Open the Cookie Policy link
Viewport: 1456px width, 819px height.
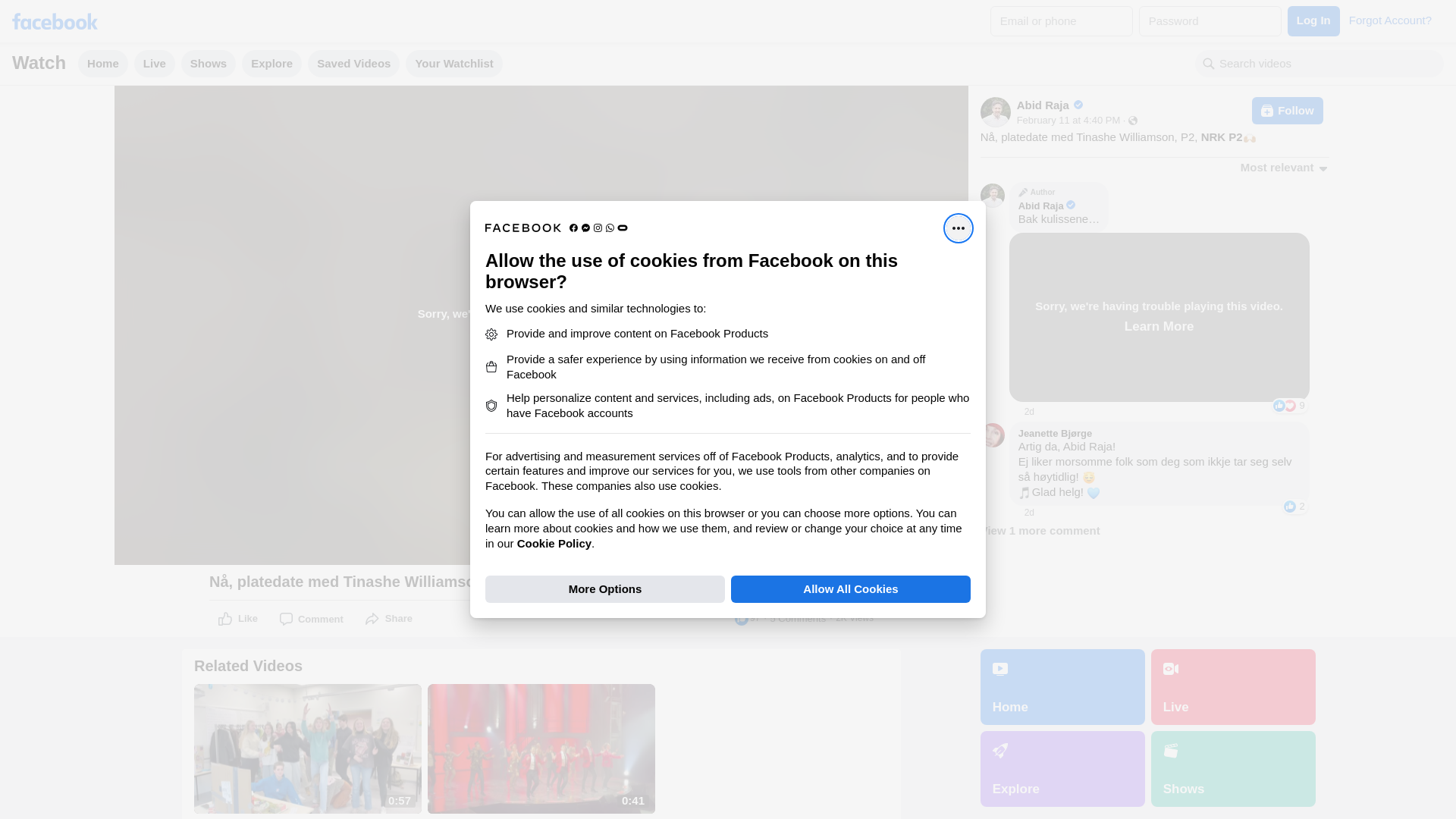pyautogui.click(x=554, y=544)
